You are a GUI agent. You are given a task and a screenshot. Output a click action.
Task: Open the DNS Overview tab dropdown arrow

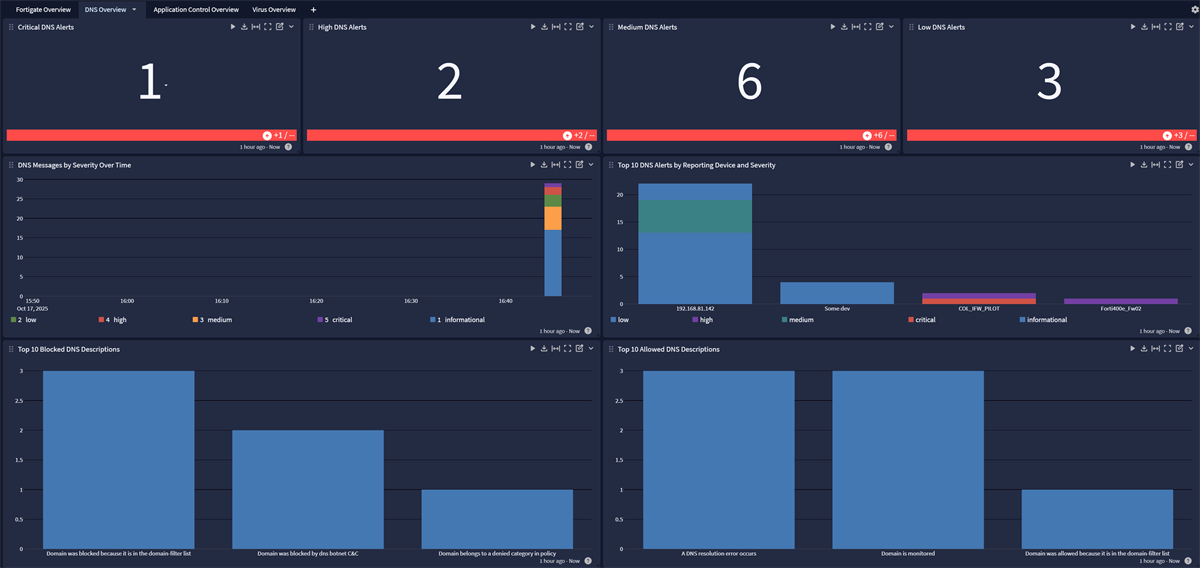[134, 9]
